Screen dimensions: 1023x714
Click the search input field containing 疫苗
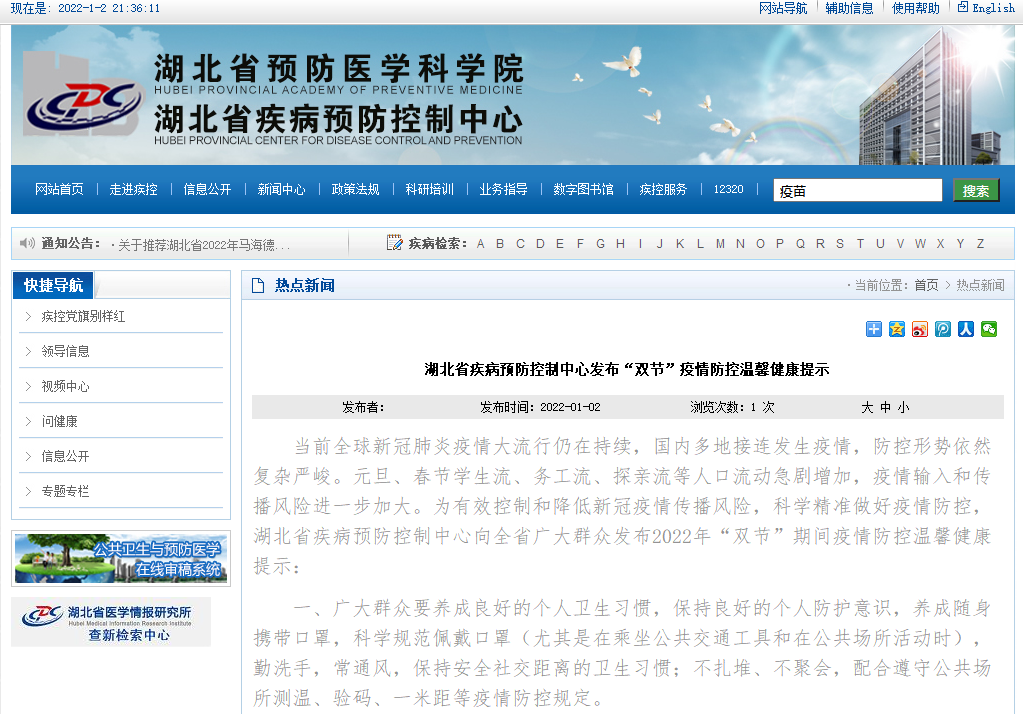857,191
